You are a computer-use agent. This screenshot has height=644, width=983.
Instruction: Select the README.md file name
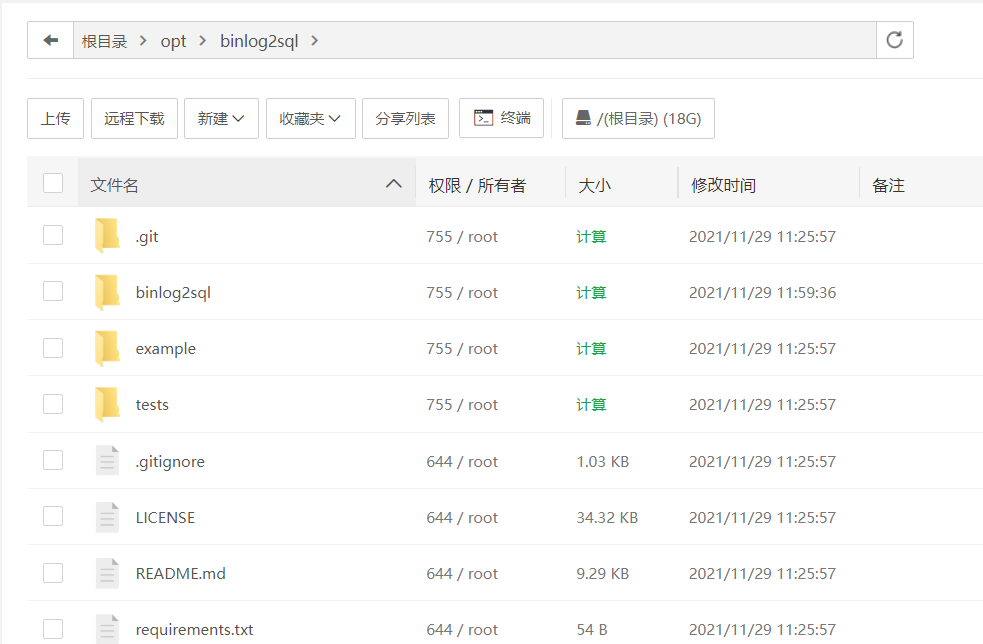tap(181, 574)
